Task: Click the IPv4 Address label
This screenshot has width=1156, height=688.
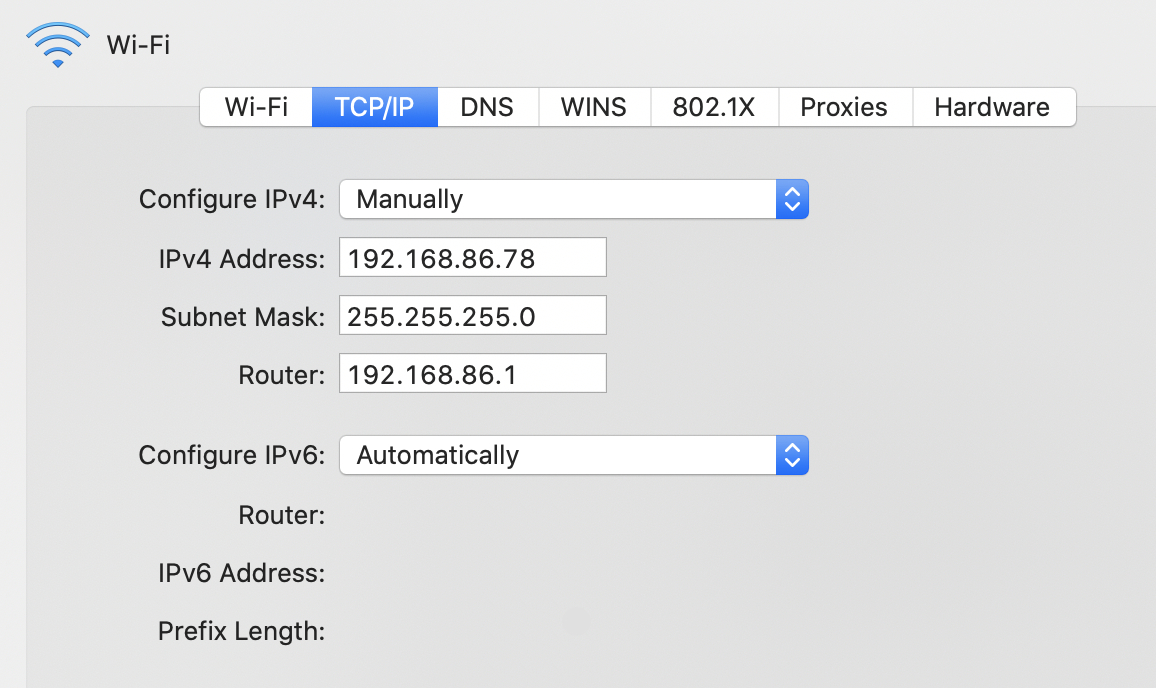Action: (241, 259)
